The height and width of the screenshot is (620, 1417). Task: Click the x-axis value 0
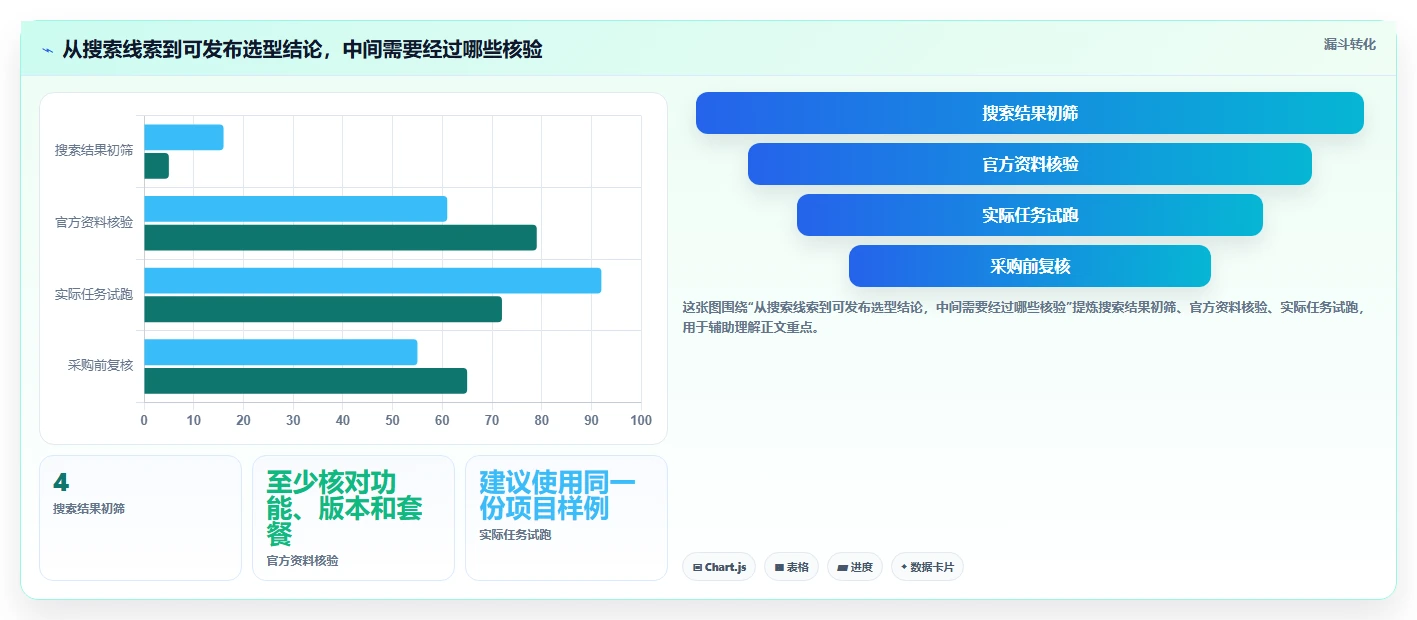[144, 421]
